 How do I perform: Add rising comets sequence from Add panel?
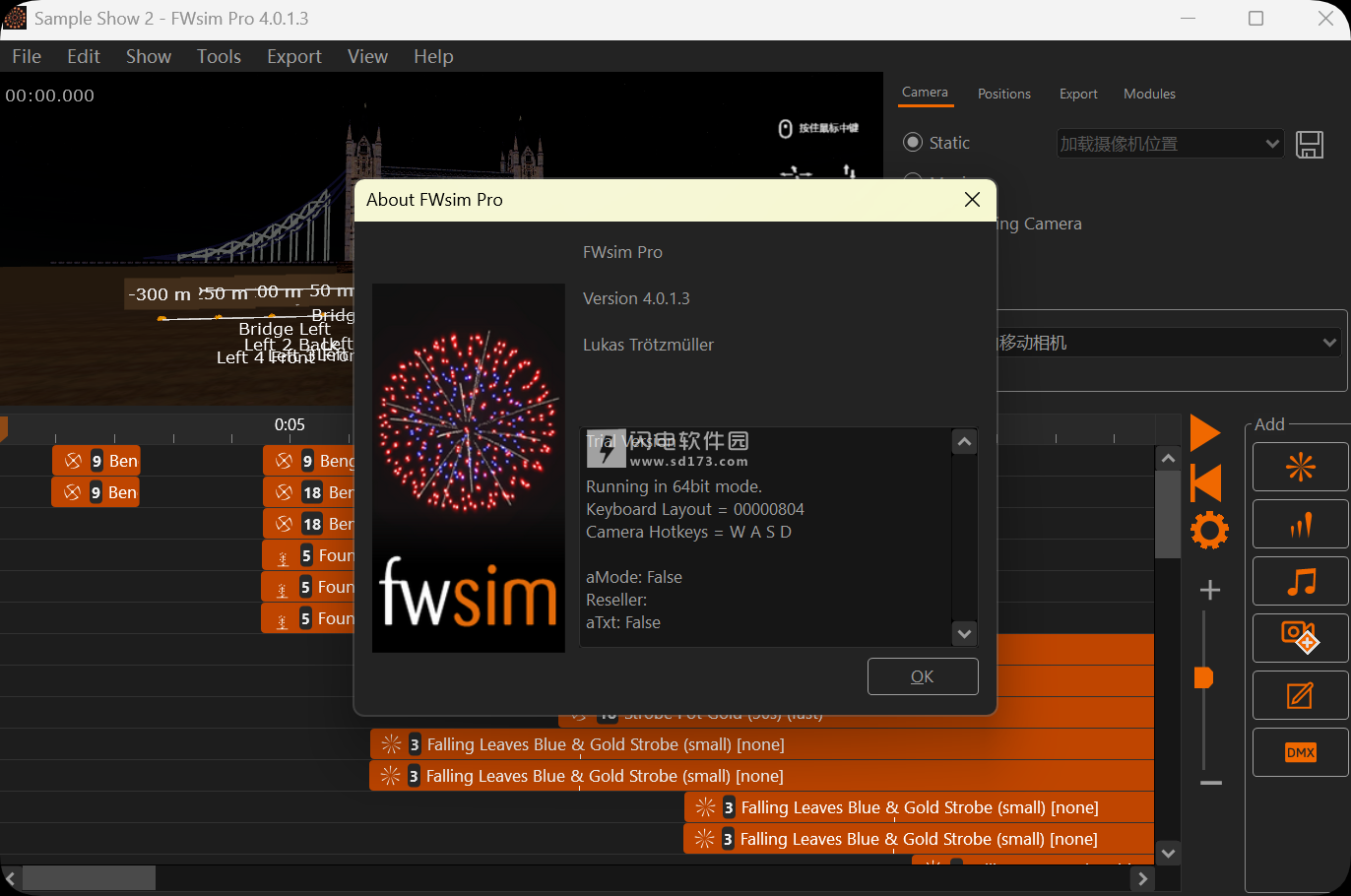(1300, 525)
